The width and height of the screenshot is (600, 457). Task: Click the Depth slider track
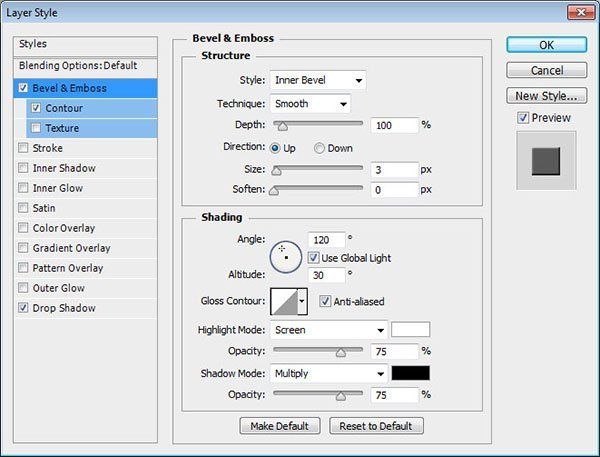[x=318, y=125]
